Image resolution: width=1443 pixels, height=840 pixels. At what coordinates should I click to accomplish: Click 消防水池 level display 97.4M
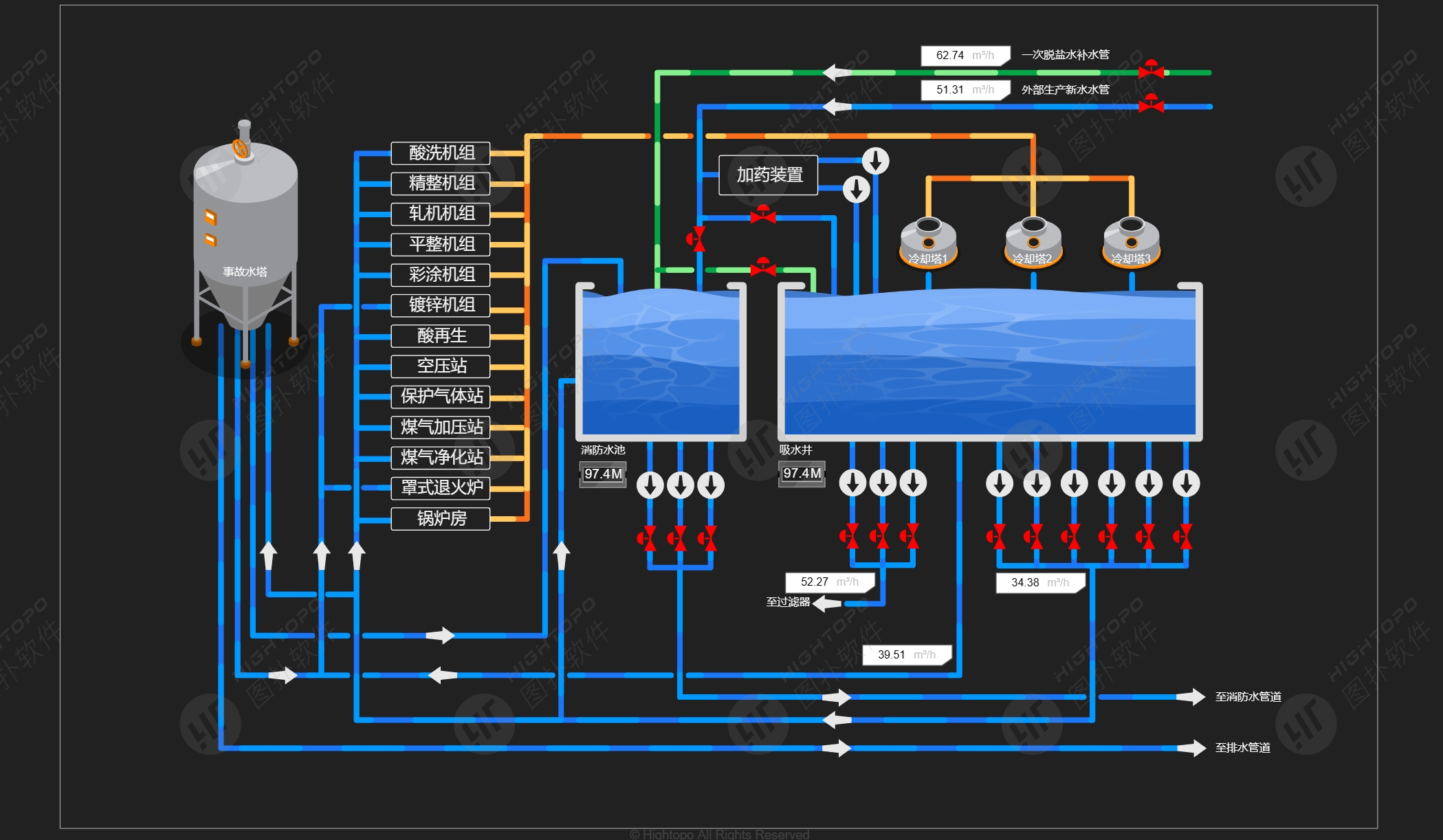(x=603, y=474)
